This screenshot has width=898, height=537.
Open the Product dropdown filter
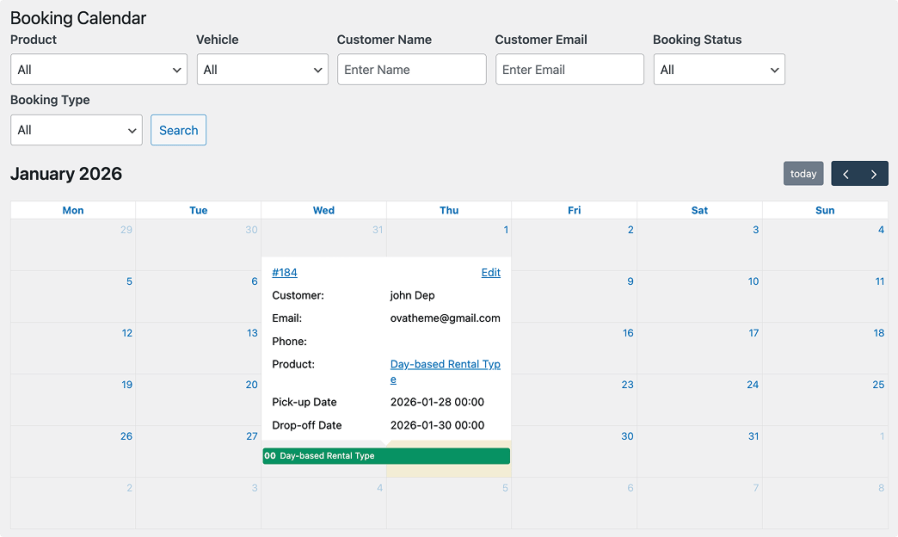click(98, 70)
